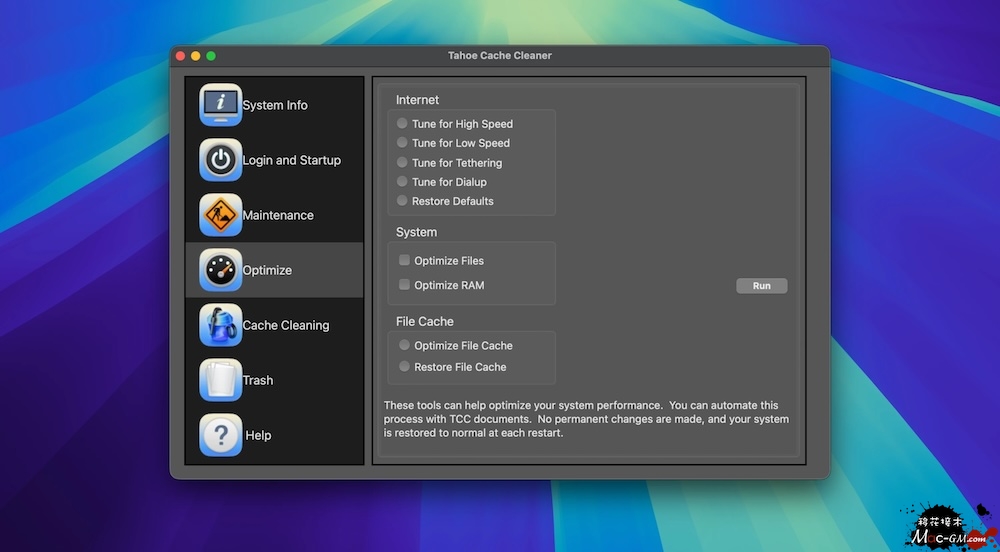Select Restore Defaults radio button

point(402,201)
